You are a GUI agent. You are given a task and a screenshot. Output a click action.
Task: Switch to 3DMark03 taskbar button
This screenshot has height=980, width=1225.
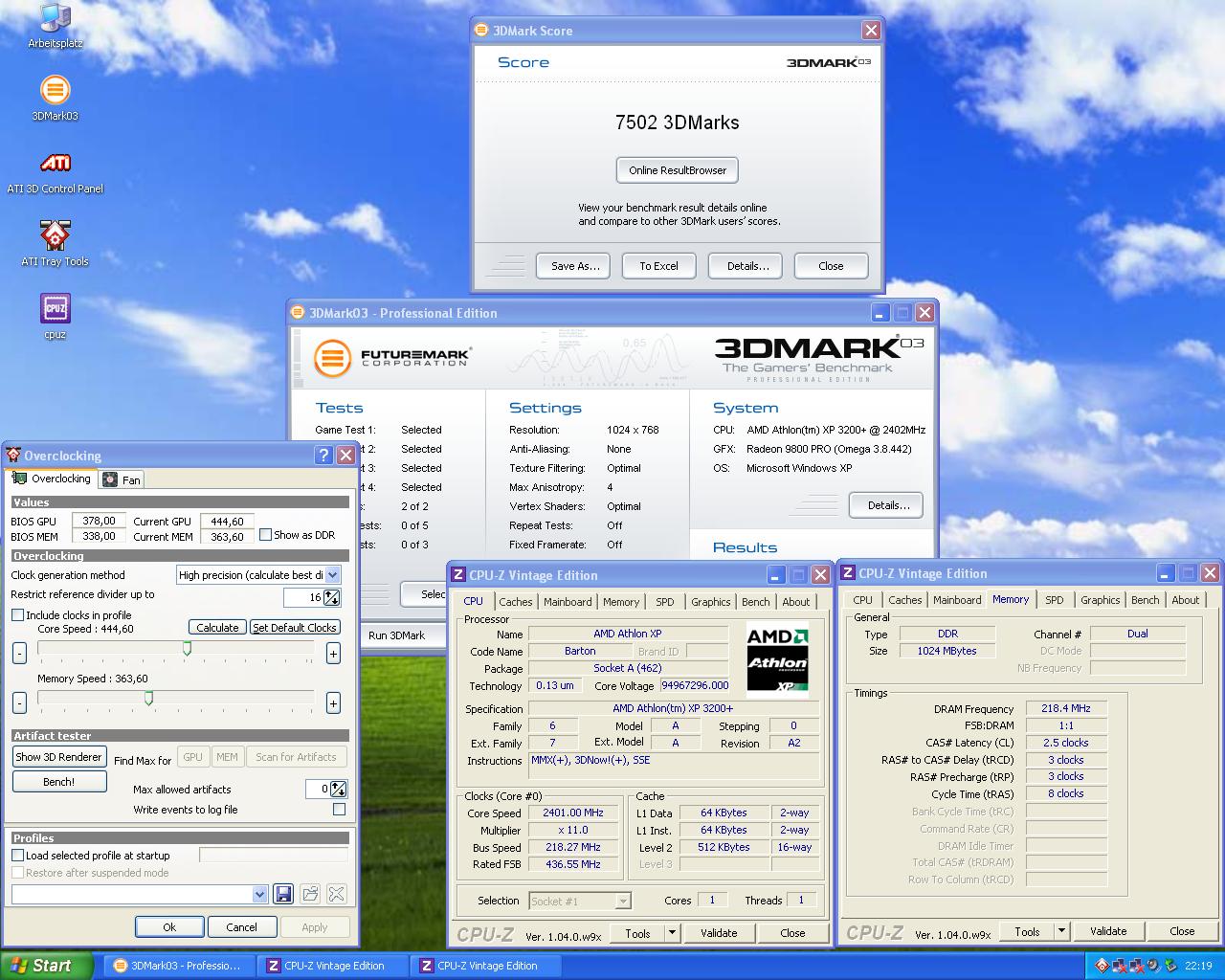(x=178, y=966)
